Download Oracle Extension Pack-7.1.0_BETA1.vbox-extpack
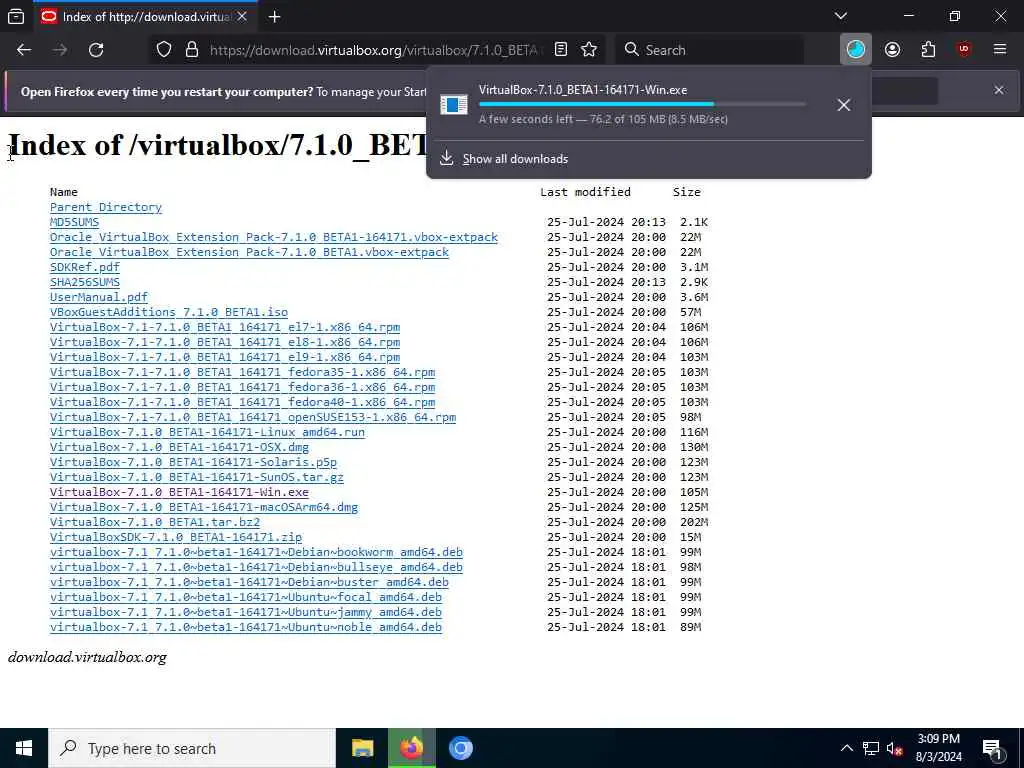The width and height of the screenshot is (1024, 768). (x=249, y=252)
